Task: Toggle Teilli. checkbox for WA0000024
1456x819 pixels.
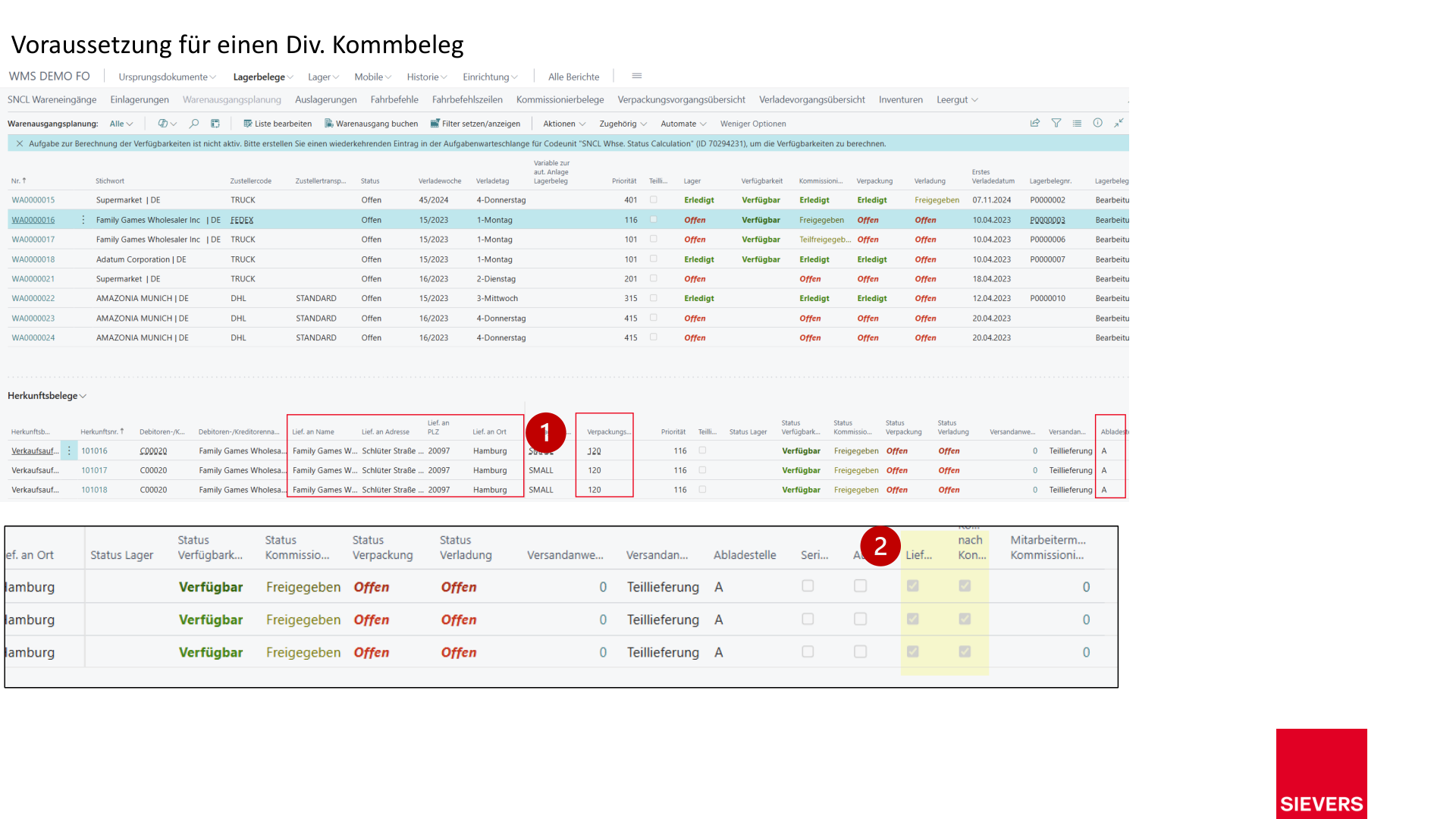Action: tap(654, 337)
